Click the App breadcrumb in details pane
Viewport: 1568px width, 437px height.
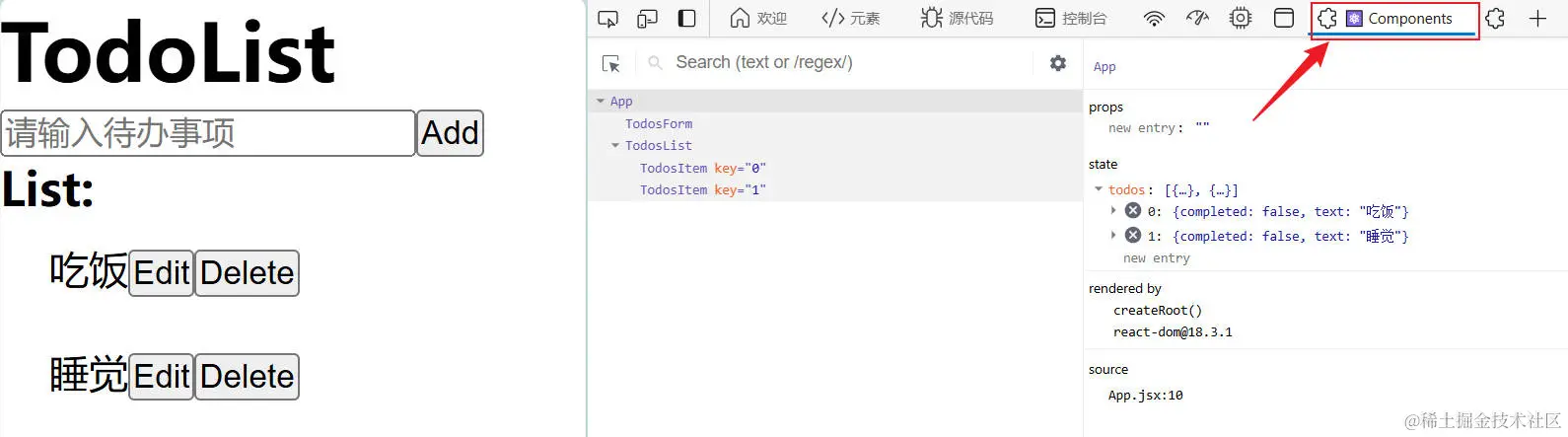point(1105,67)
